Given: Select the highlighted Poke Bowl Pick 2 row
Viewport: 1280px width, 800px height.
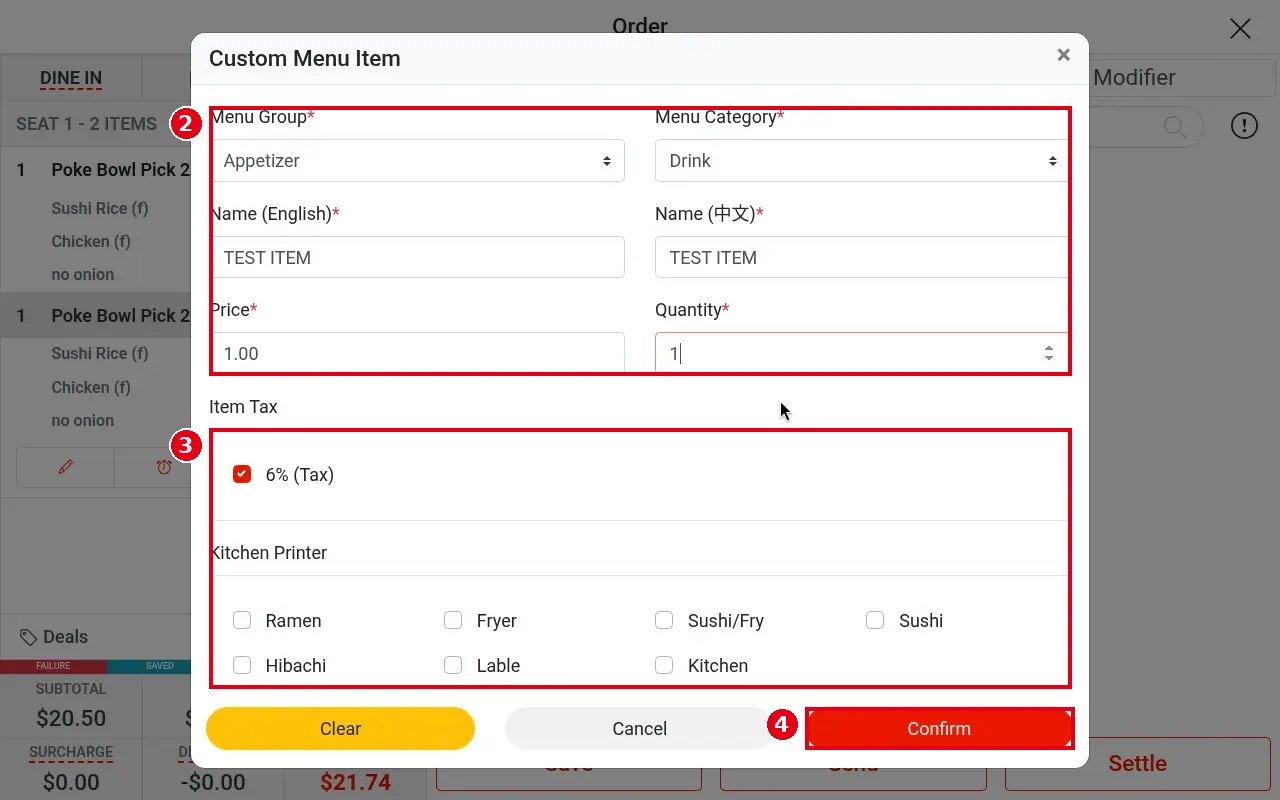Looking at the screenshot, I should click(96, 316).
